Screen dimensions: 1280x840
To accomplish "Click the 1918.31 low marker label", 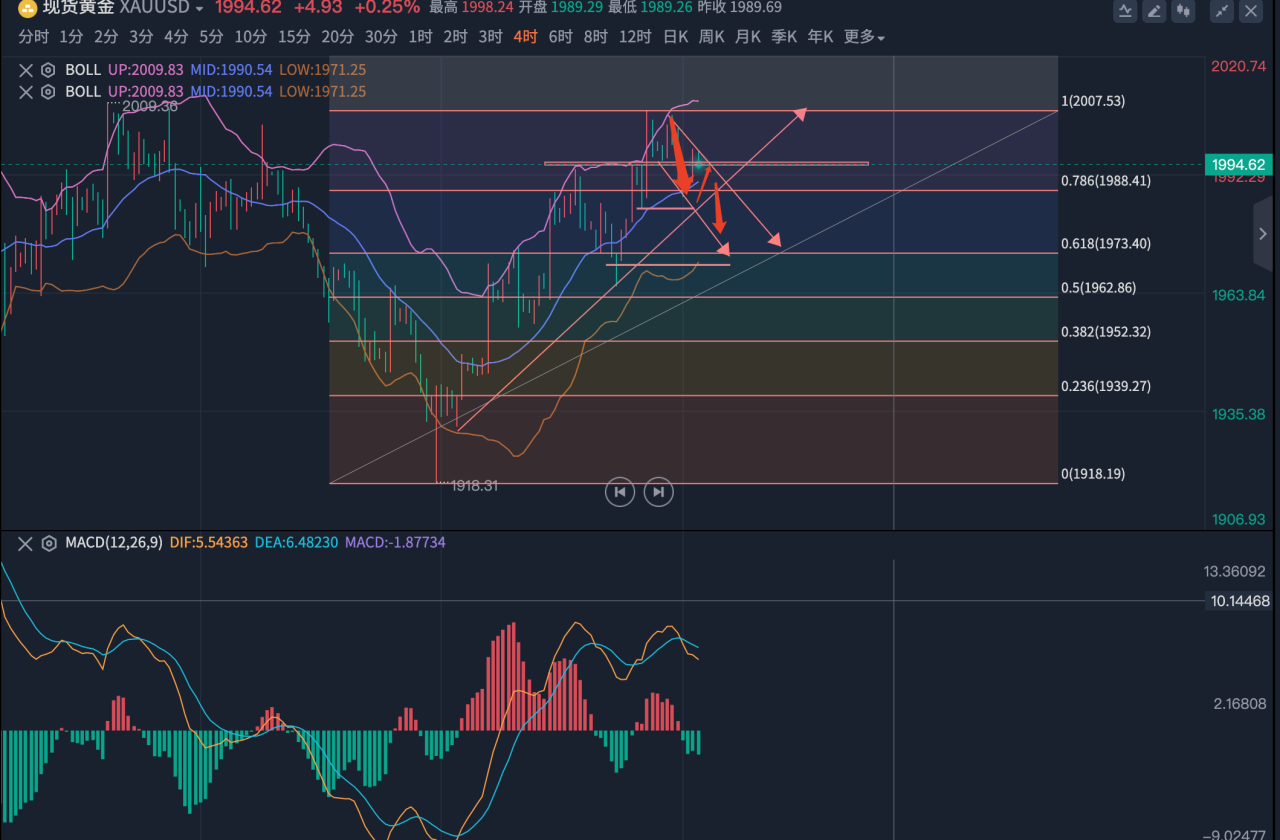I will tap(475, 485).
